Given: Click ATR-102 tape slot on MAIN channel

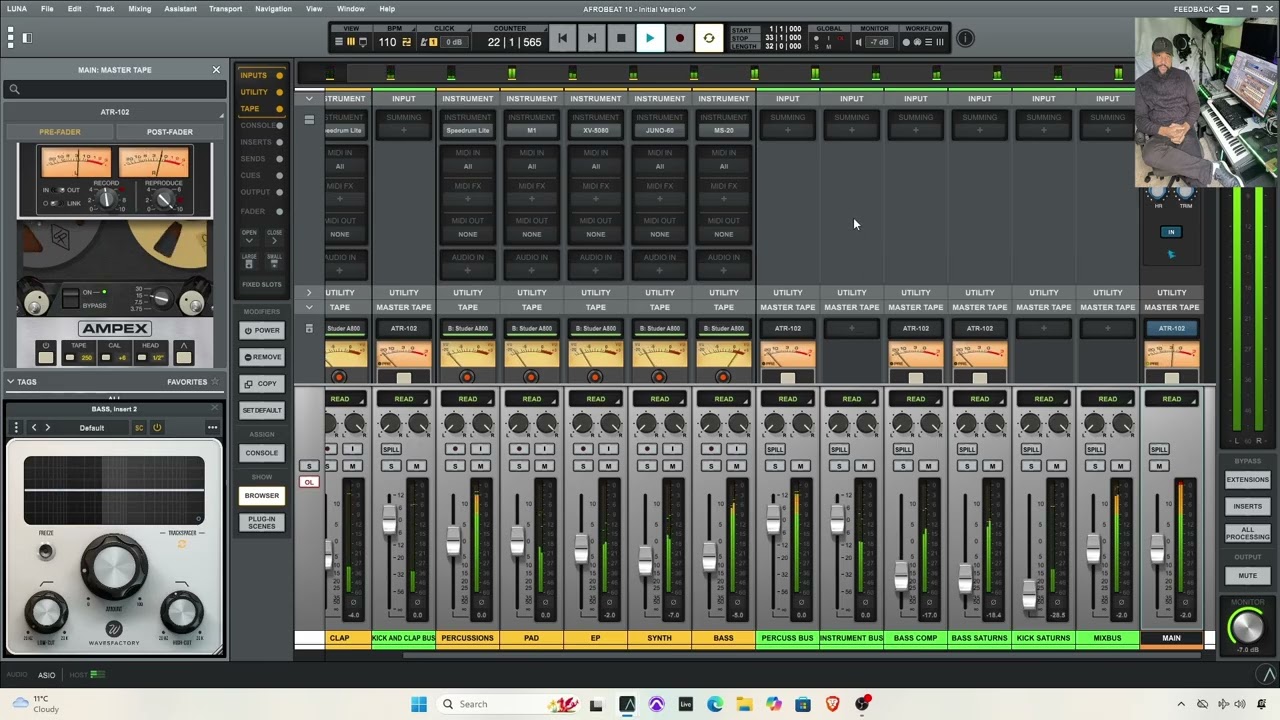Looking at the screenshot, I should (1172, 328).
